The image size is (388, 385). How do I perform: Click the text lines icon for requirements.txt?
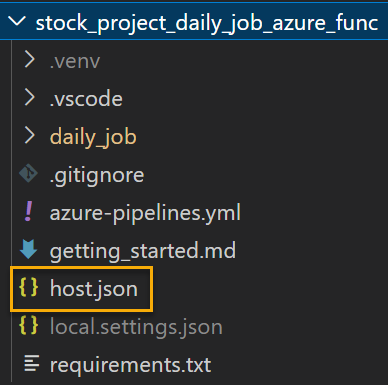point(32,363)
